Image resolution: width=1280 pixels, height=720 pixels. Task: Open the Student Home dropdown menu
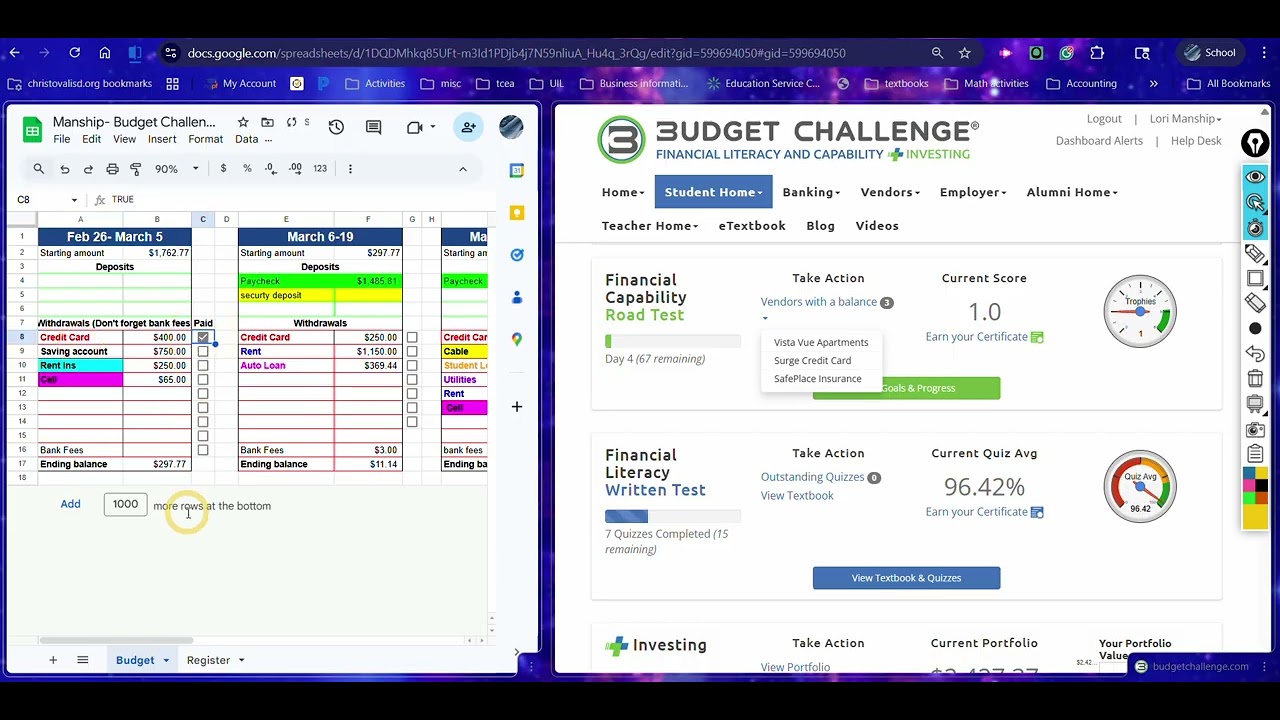[713, 192]
